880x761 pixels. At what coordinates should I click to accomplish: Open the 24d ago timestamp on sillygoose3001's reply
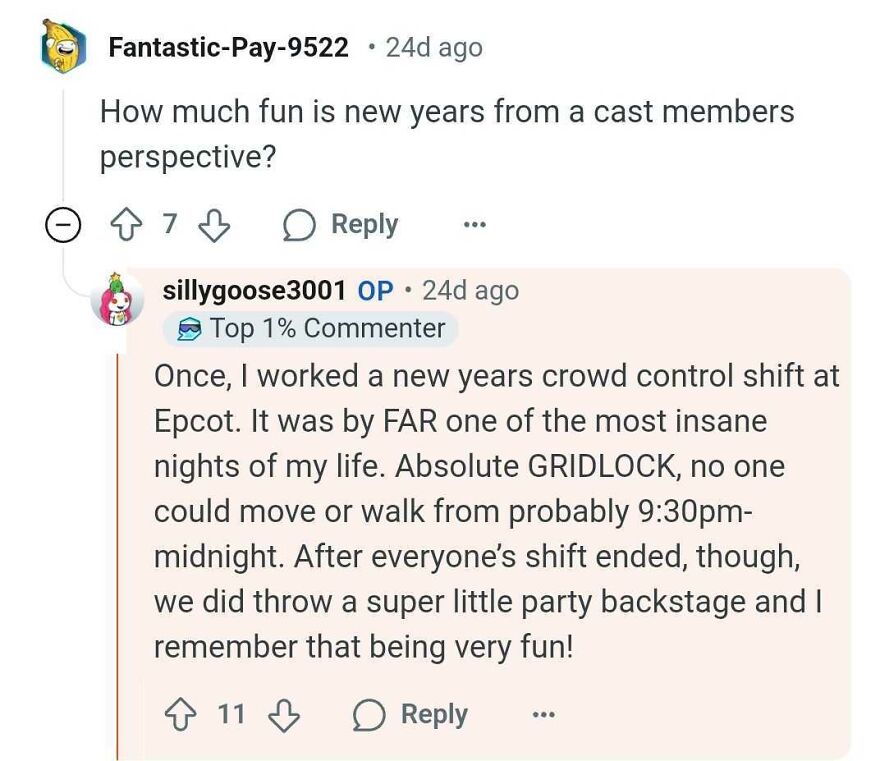[x=470, y=291]
